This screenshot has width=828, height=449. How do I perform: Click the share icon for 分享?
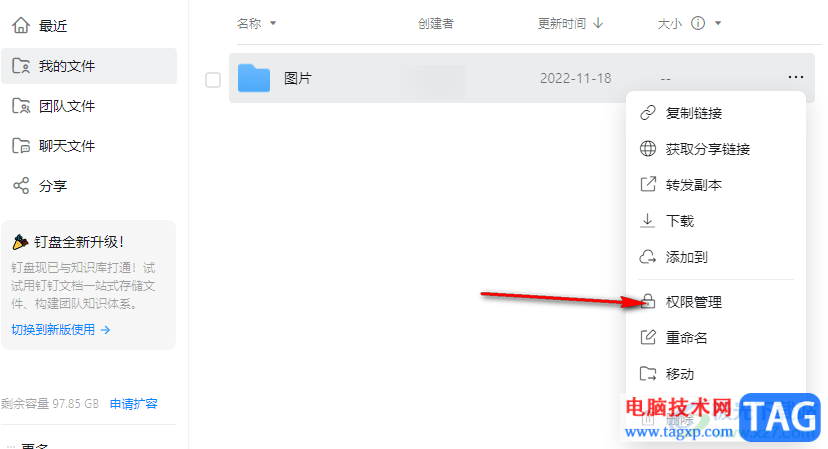21,186
